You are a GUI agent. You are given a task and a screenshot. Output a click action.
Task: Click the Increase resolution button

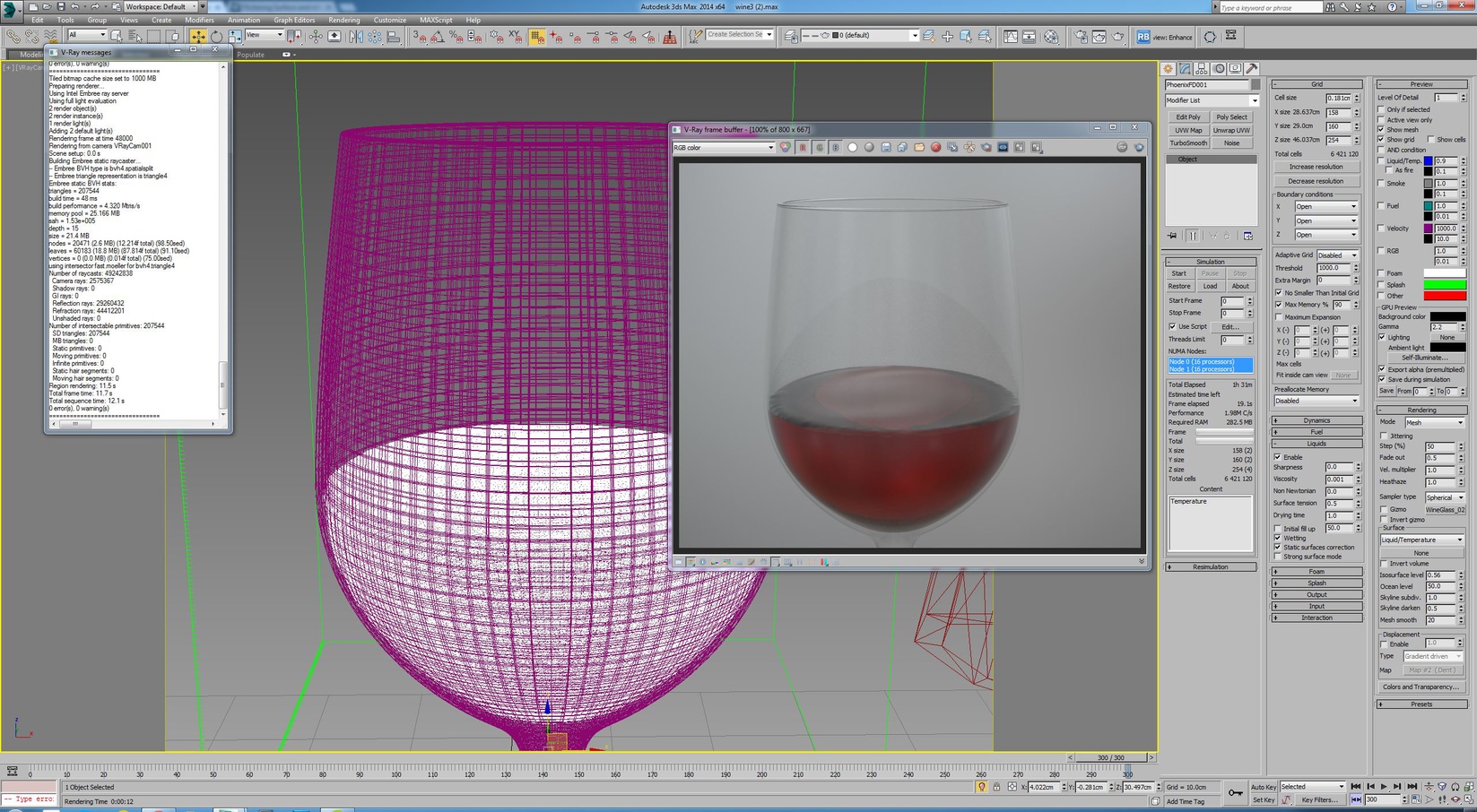tap(1316, 167)
